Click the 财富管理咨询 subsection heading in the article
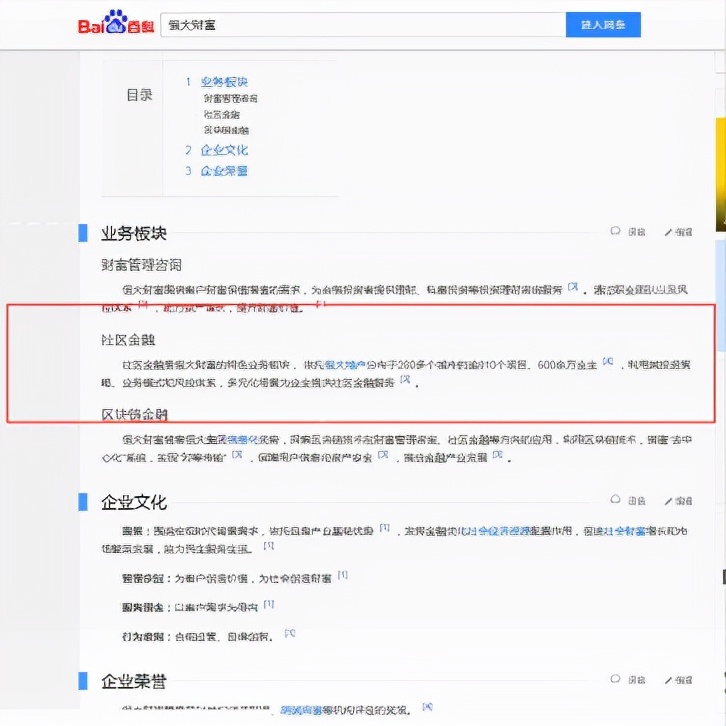Viewport: 726px width, 726px height. click(x=141, y=265)
